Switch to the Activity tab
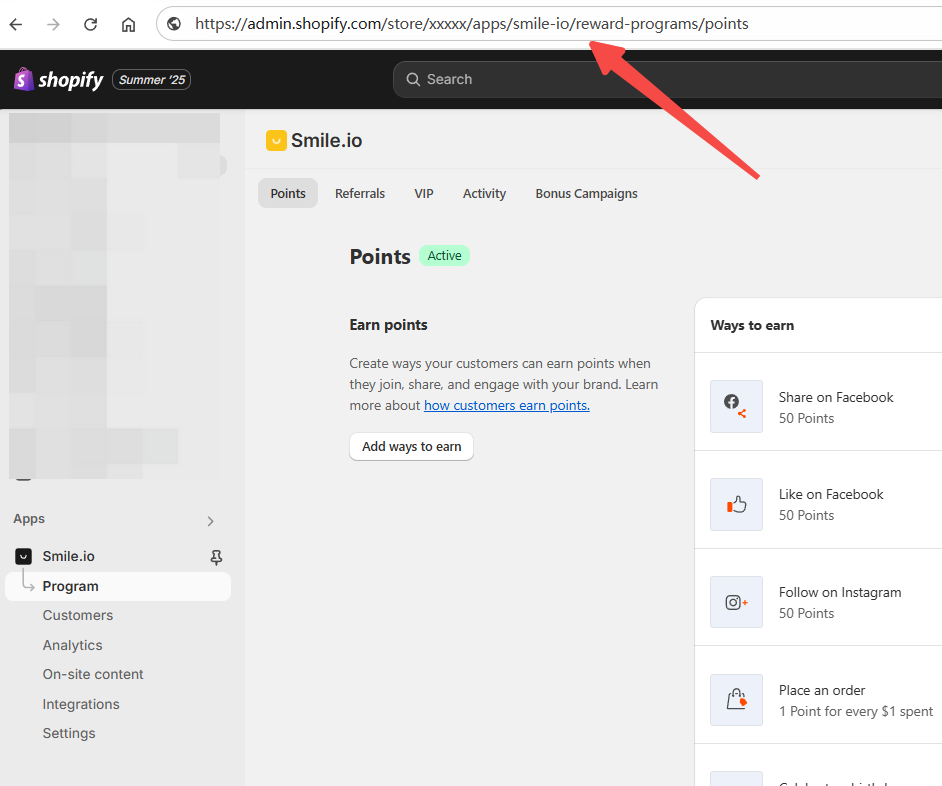The height and width of the screenshot is (786, 942). coord(484,193)
